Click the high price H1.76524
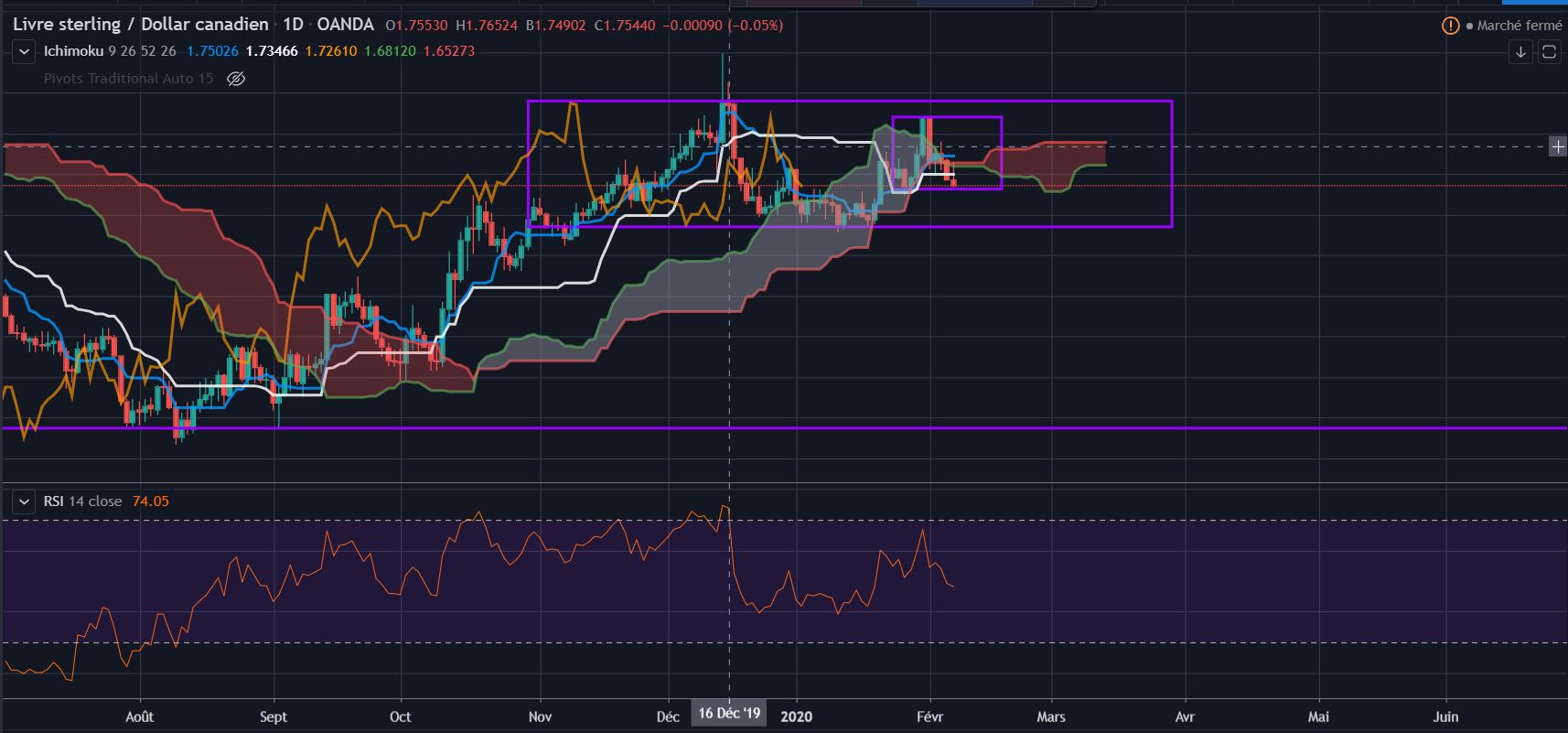 click(x=485, y=26)
